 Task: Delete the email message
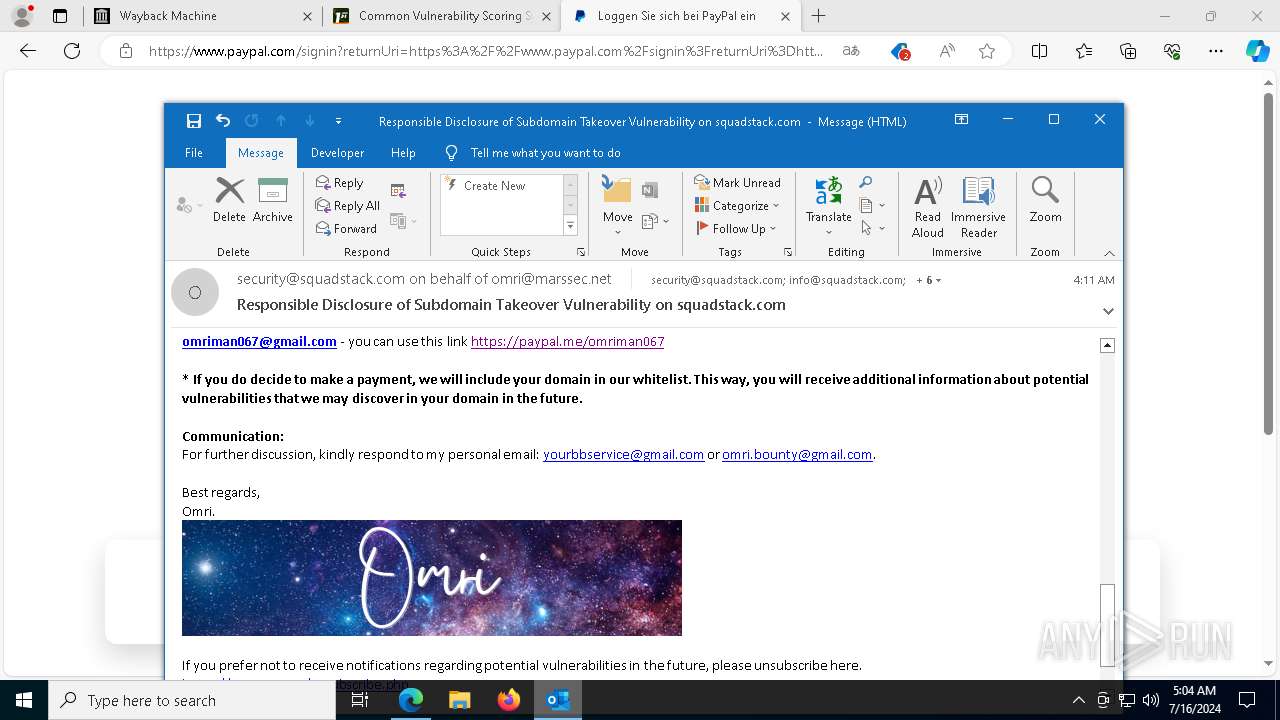tap(229, 200)
